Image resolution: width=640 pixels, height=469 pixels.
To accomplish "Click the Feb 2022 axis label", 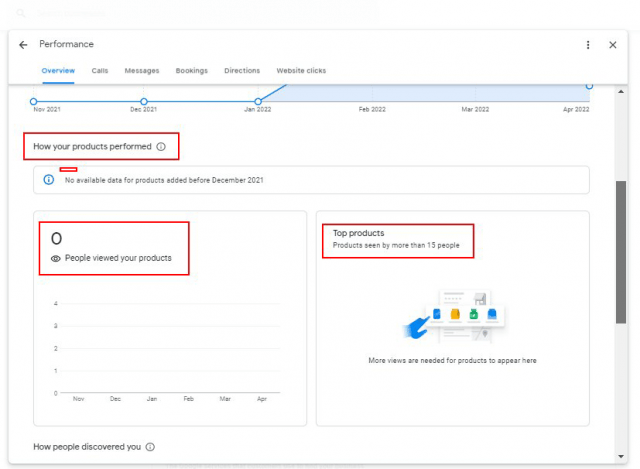I will 372,109.
